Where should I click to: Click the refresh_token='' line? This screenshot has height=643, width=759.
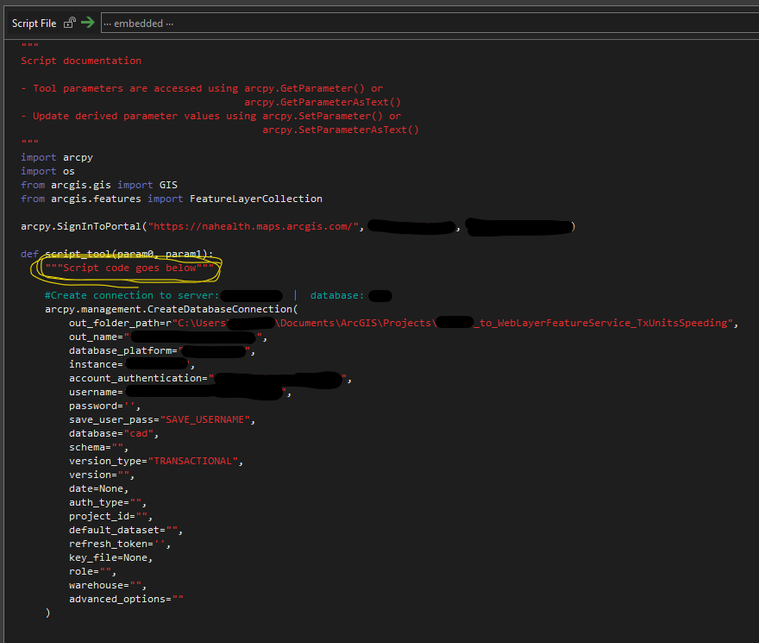point(120,544)
